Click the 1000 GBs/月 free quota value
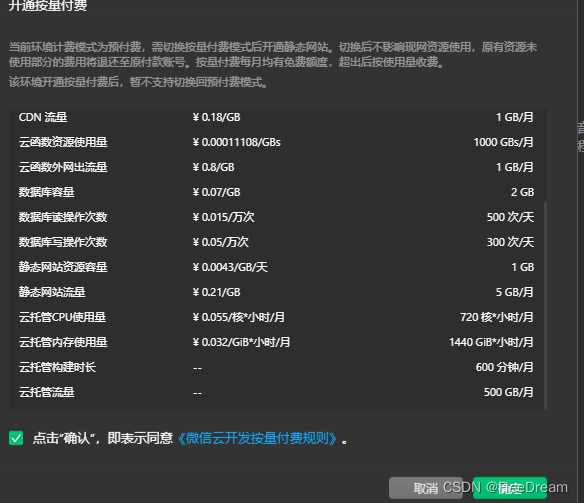 [503, 142]
